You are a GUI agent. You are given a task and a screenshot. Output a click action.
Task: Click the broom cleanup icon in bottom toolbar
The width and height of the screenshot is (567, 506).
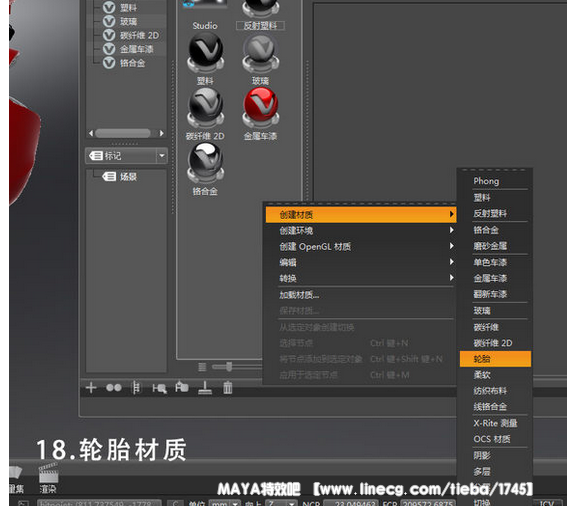tap(205, 388)
